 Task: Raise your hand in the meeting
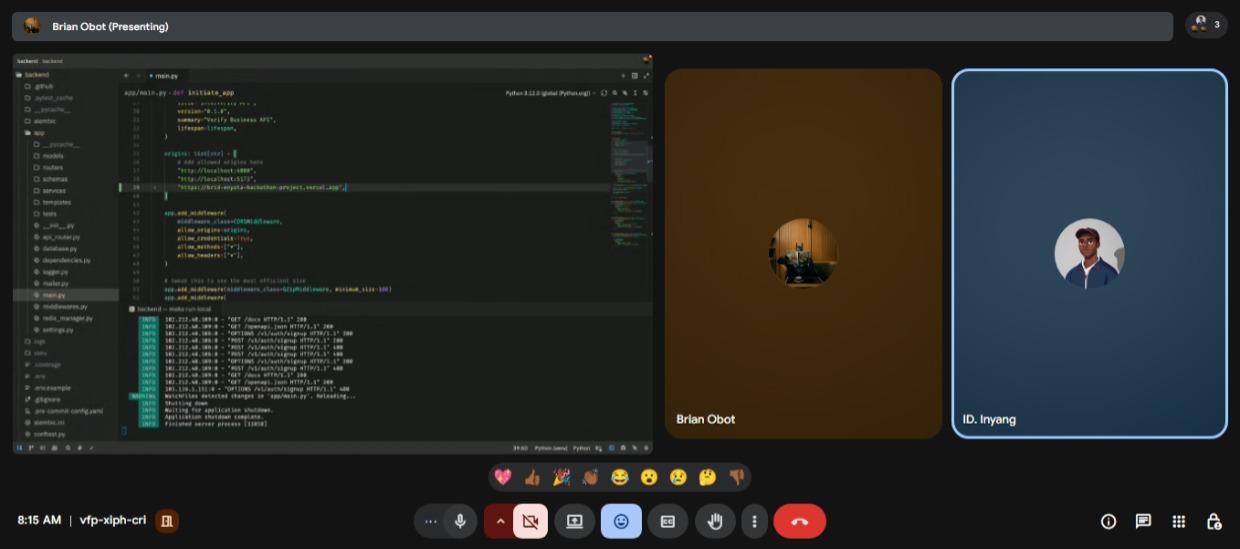pos(715,521)
